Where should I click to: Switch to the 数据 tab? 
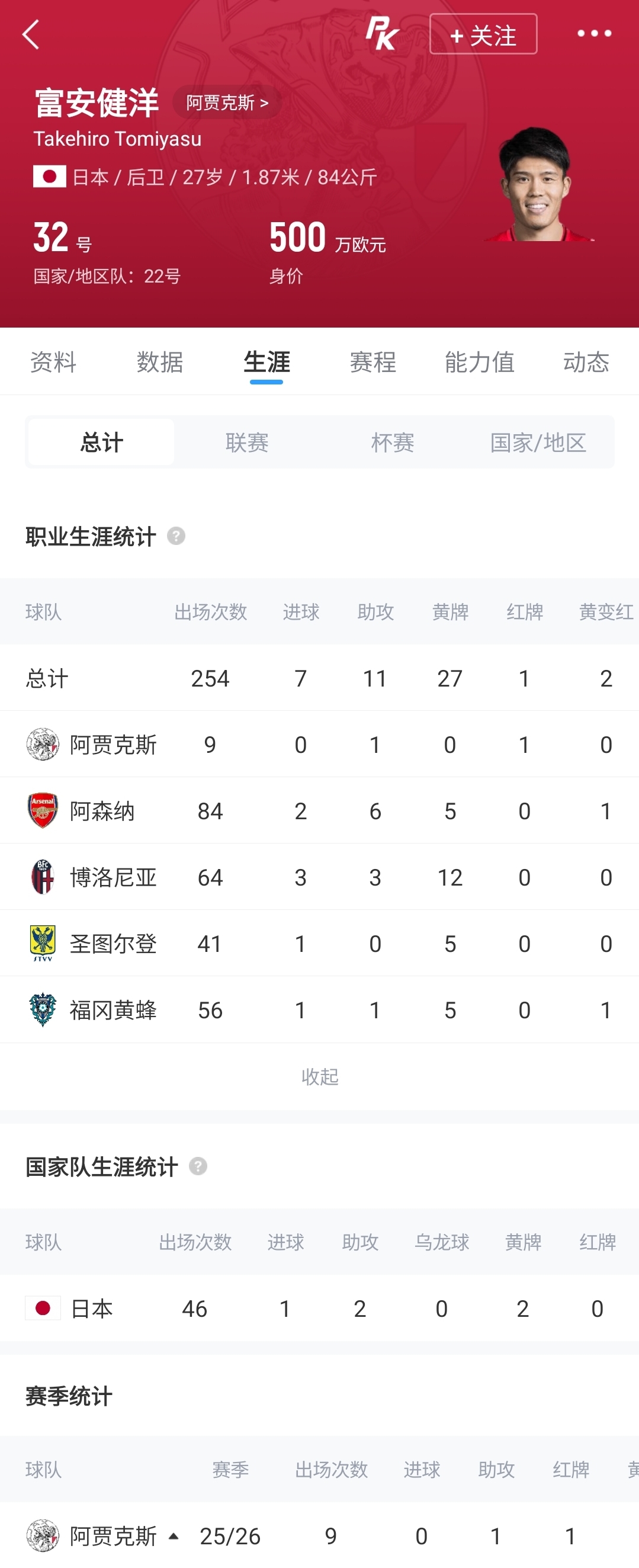click(159, 362)
